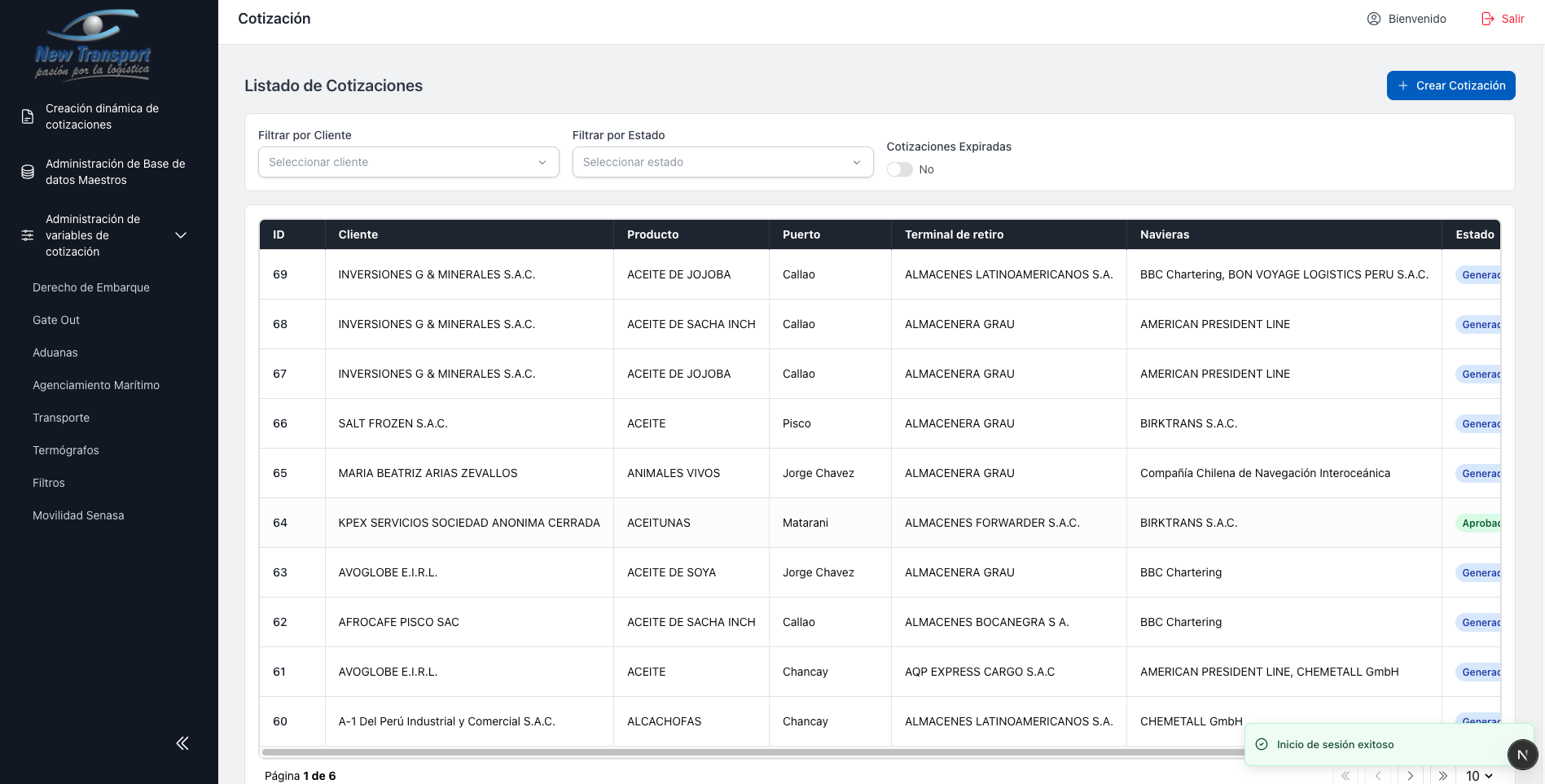Click Aprobado status badge on row 64

tap(1480, 523)
